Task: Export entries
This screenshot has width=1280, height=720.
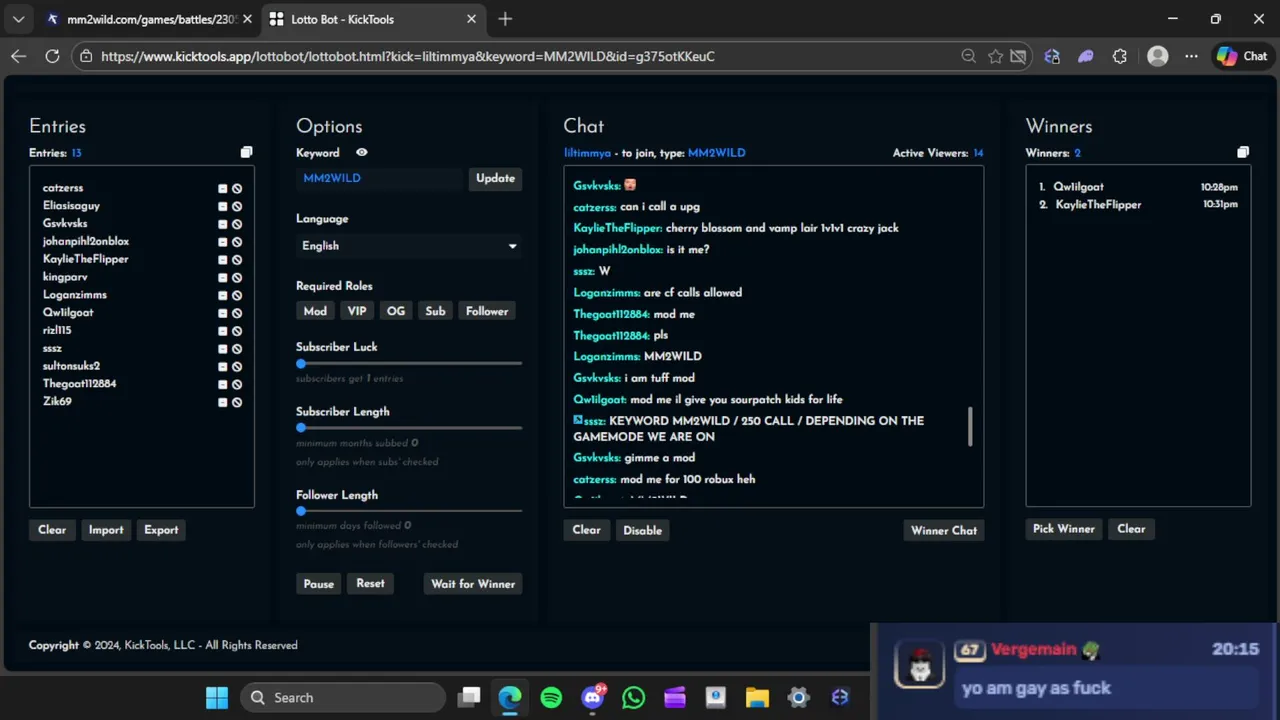Action: pyautogui.click(x=161, y=530)
